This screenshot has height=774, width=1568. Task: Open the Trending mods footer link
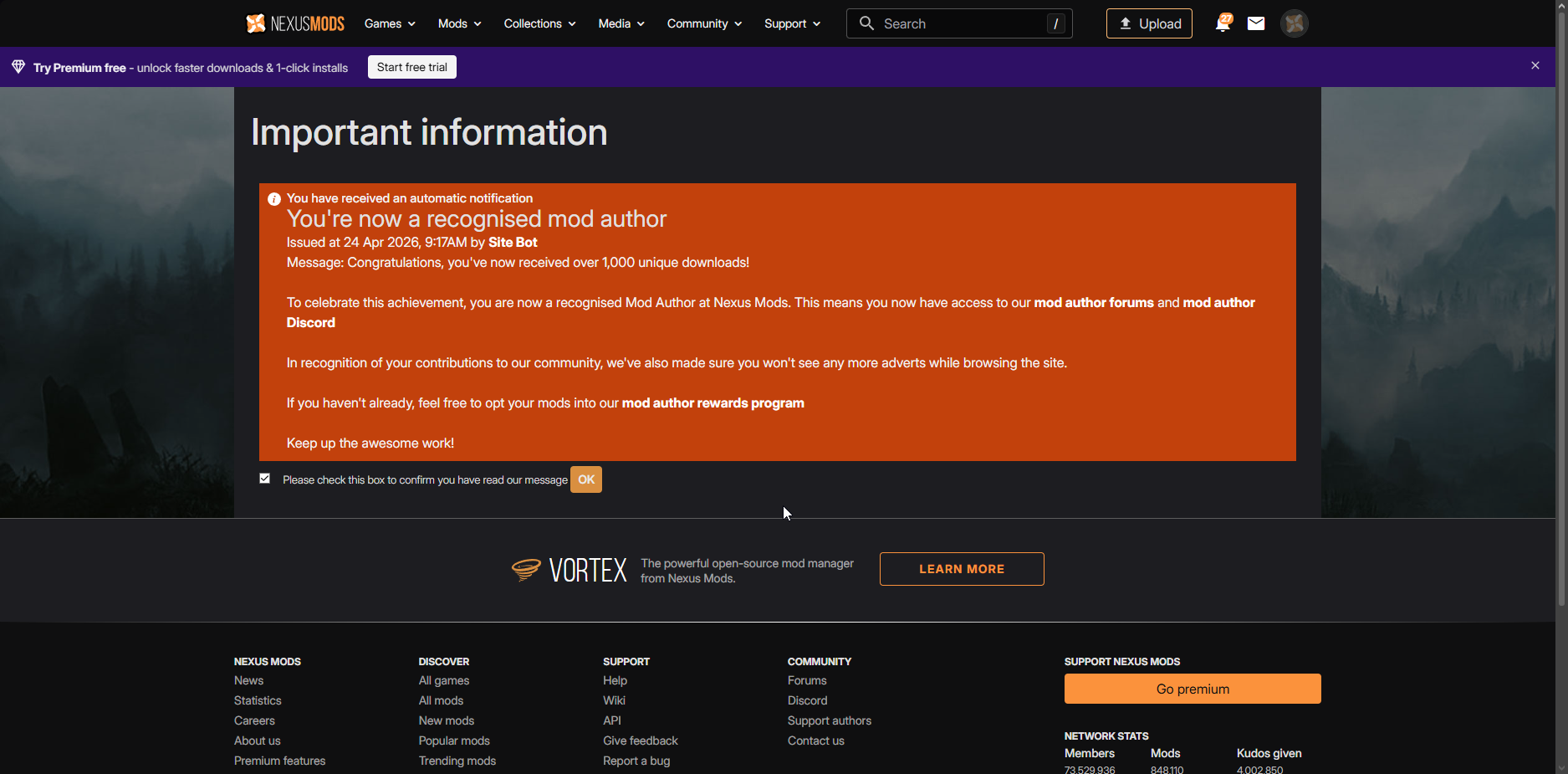click(x=457, y=761)
